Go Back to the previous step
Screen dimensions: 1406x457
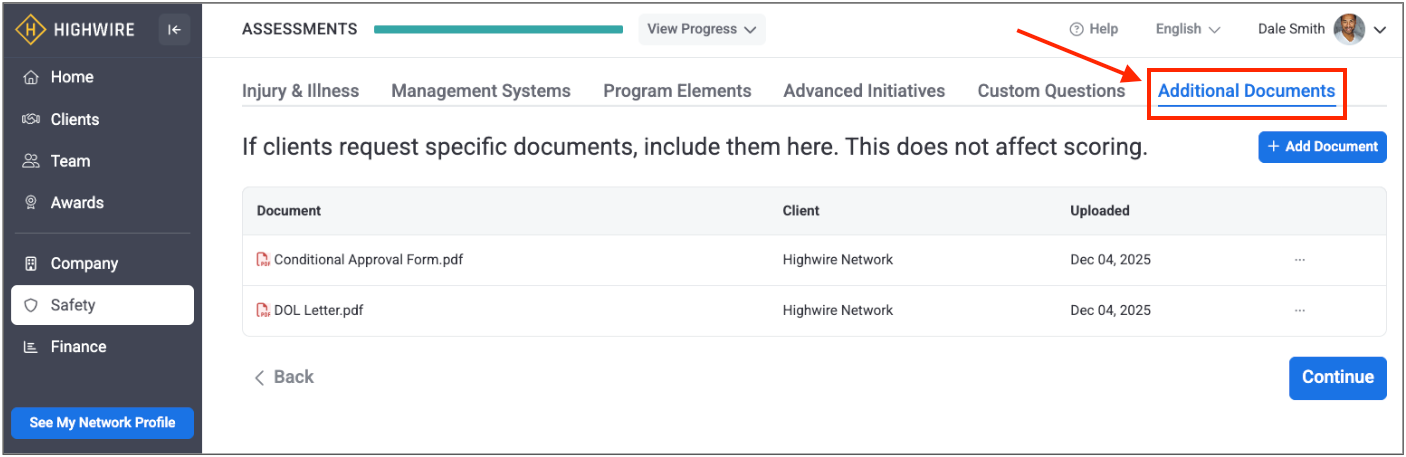pyautogui.click(x=284, y=377)
